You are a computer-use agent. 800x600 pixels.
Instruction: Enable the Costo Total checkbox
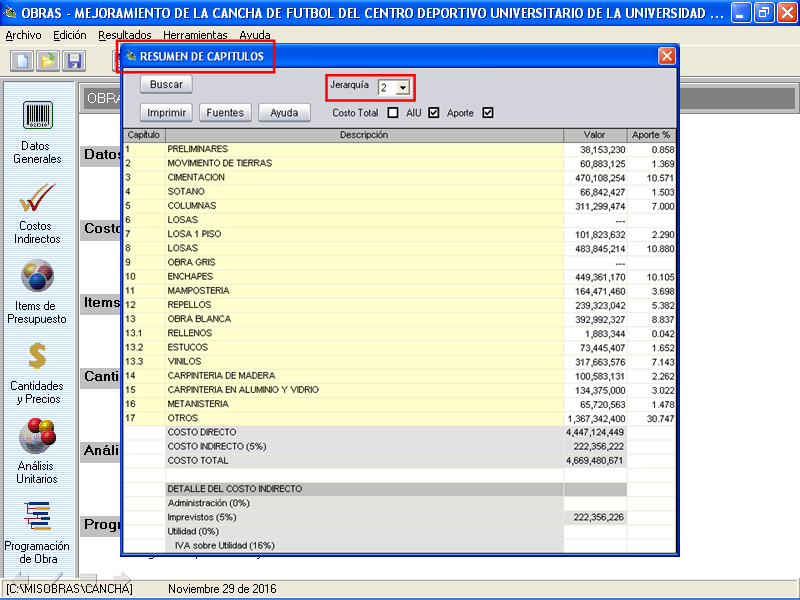point(393,113)
